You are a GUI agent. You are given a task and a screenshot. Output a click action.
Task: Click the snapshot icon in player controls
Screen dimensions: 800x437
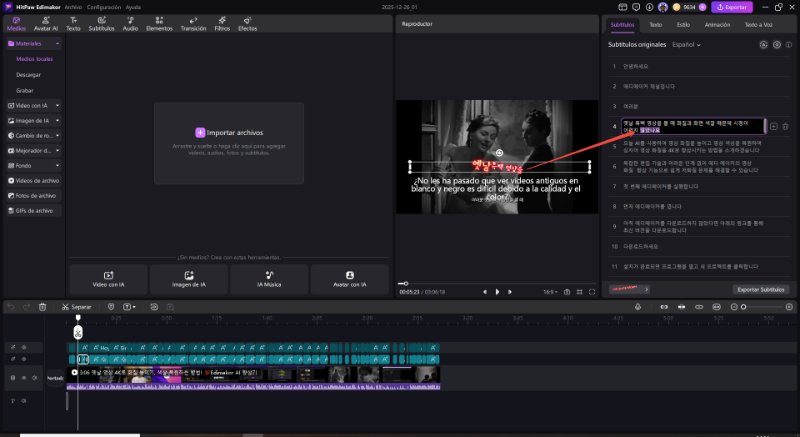click(567, 292)
